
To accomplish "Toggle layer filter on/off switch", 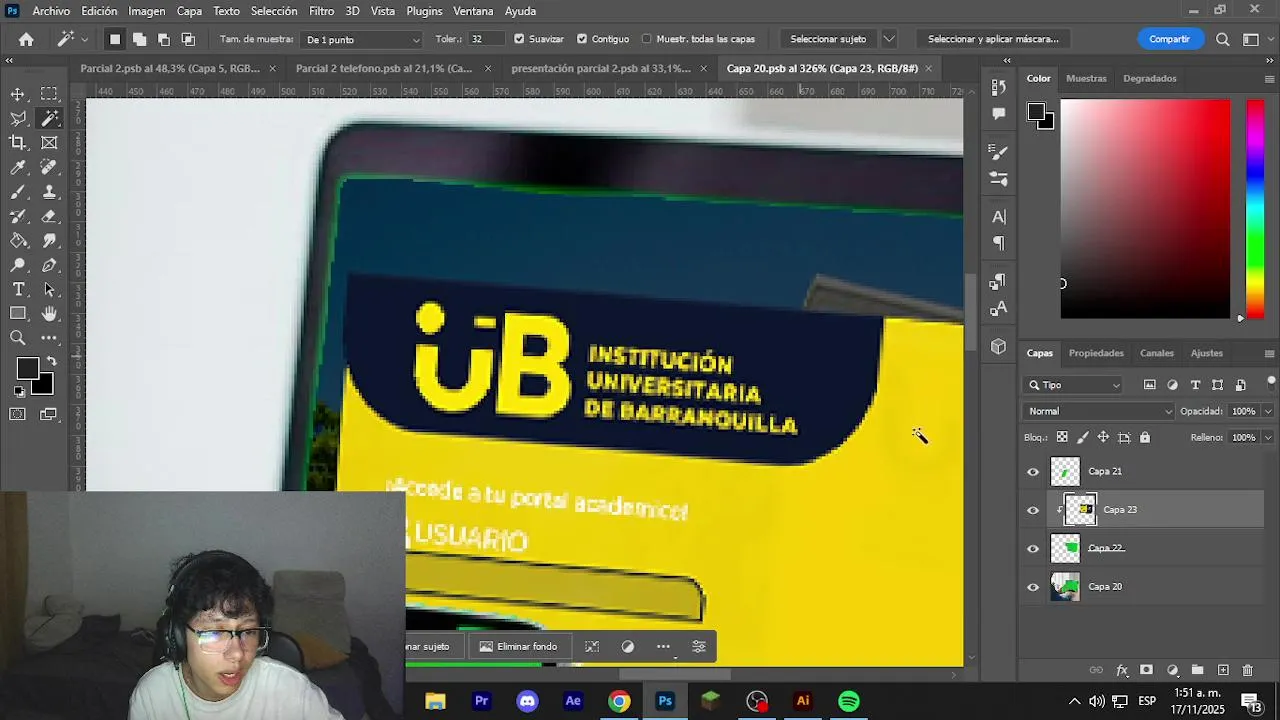I will click(1271, 383).
